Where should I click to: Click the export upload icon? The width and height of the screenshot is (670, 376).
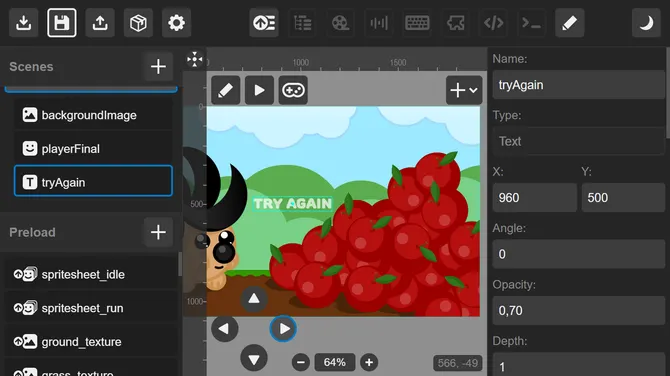point(100,23)
